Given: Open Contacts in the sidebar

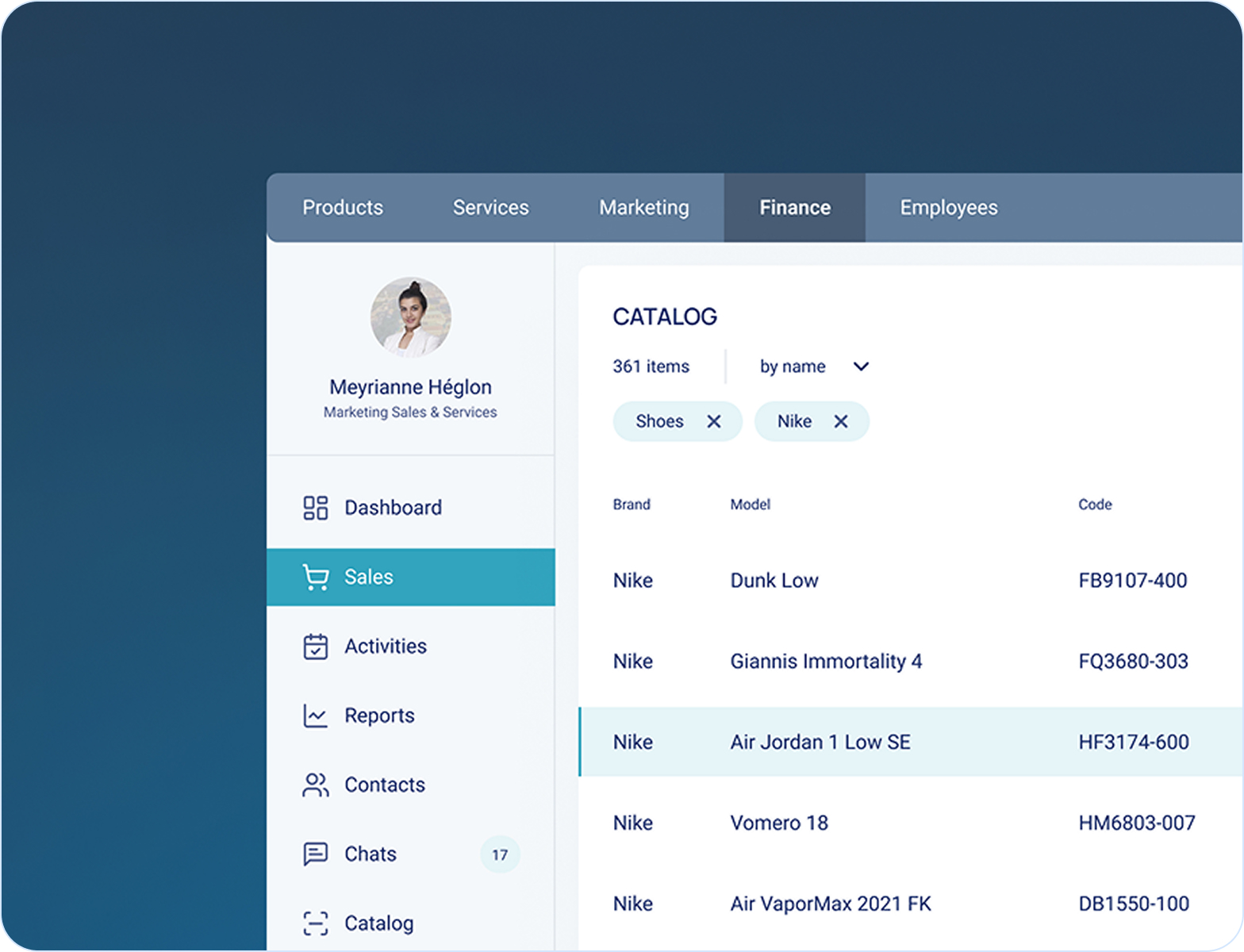Looking at the screenshot, I should click(x=411, y=785).
